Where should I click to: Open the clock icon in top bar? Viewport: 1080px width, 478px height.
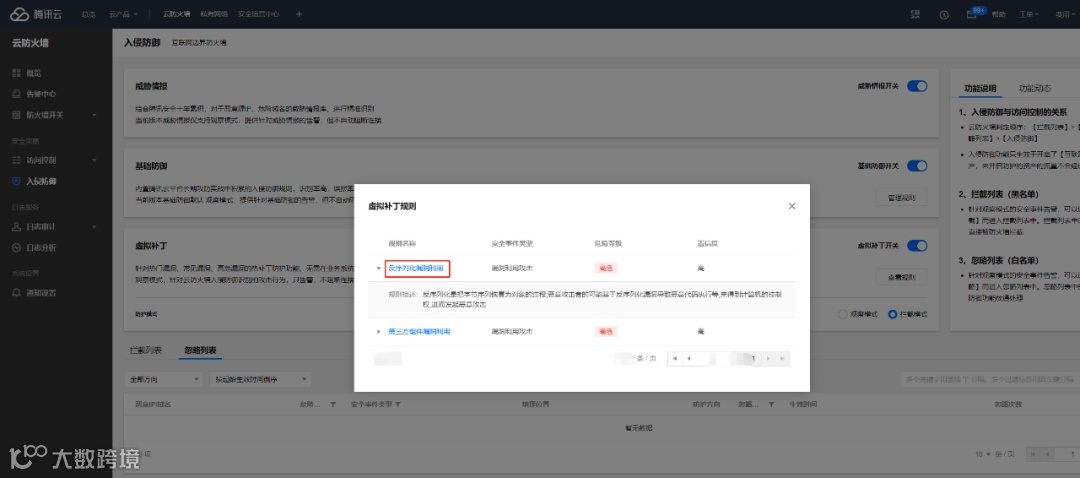(x=944, y=14)
